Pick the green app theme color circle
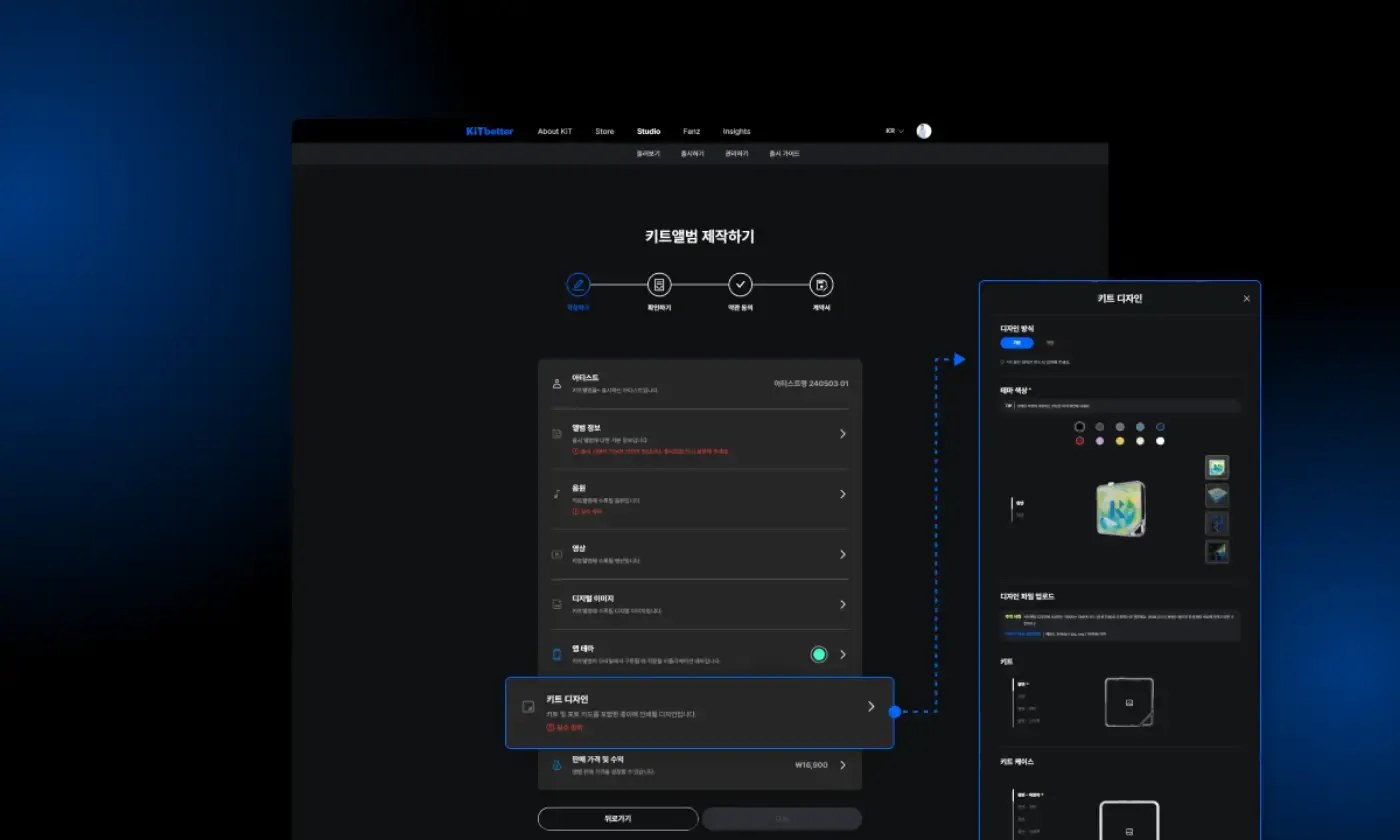 click(x=819, y=654)
